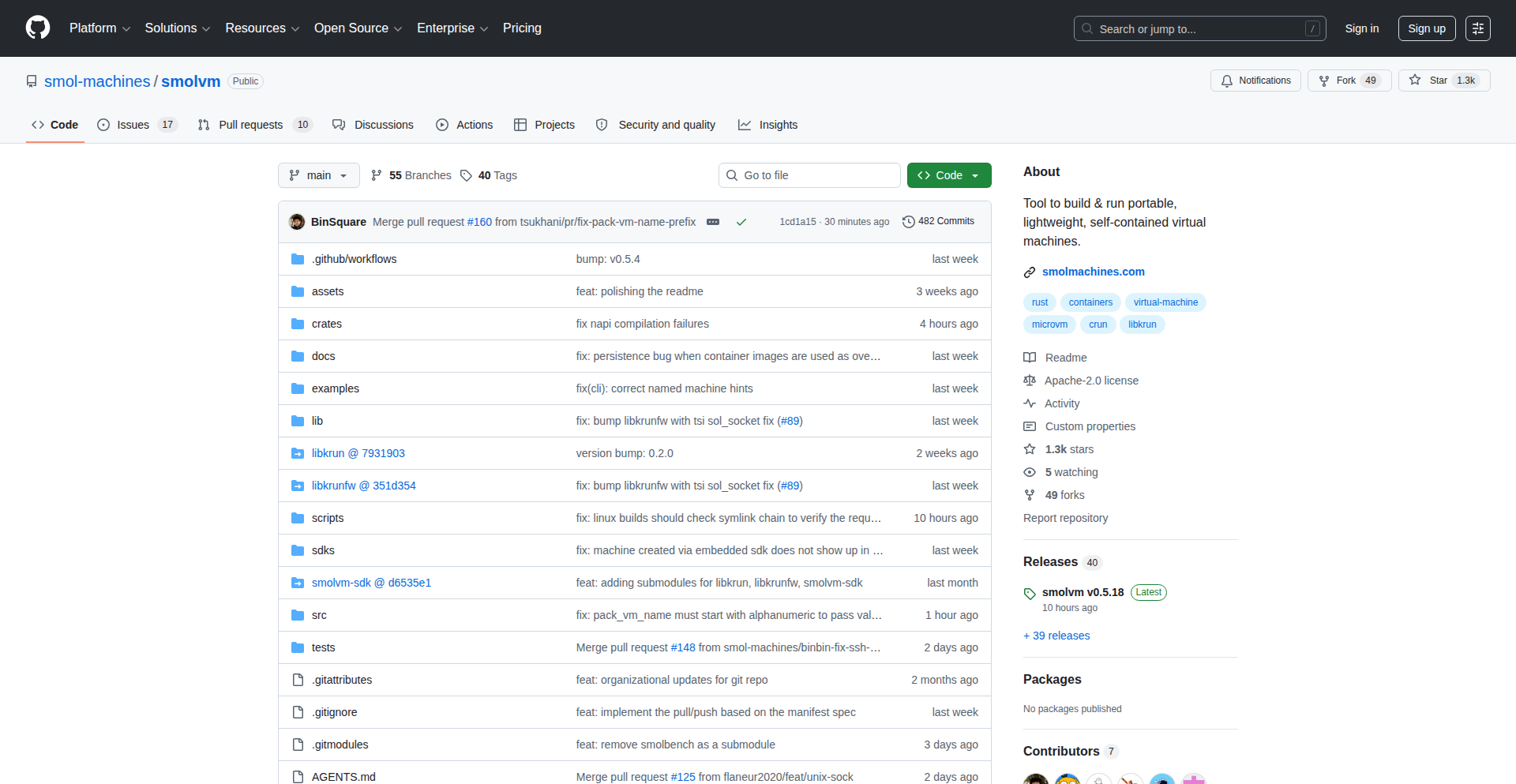
Task: Open the smolmachines.com website link
Action: tap(1093, 272)
